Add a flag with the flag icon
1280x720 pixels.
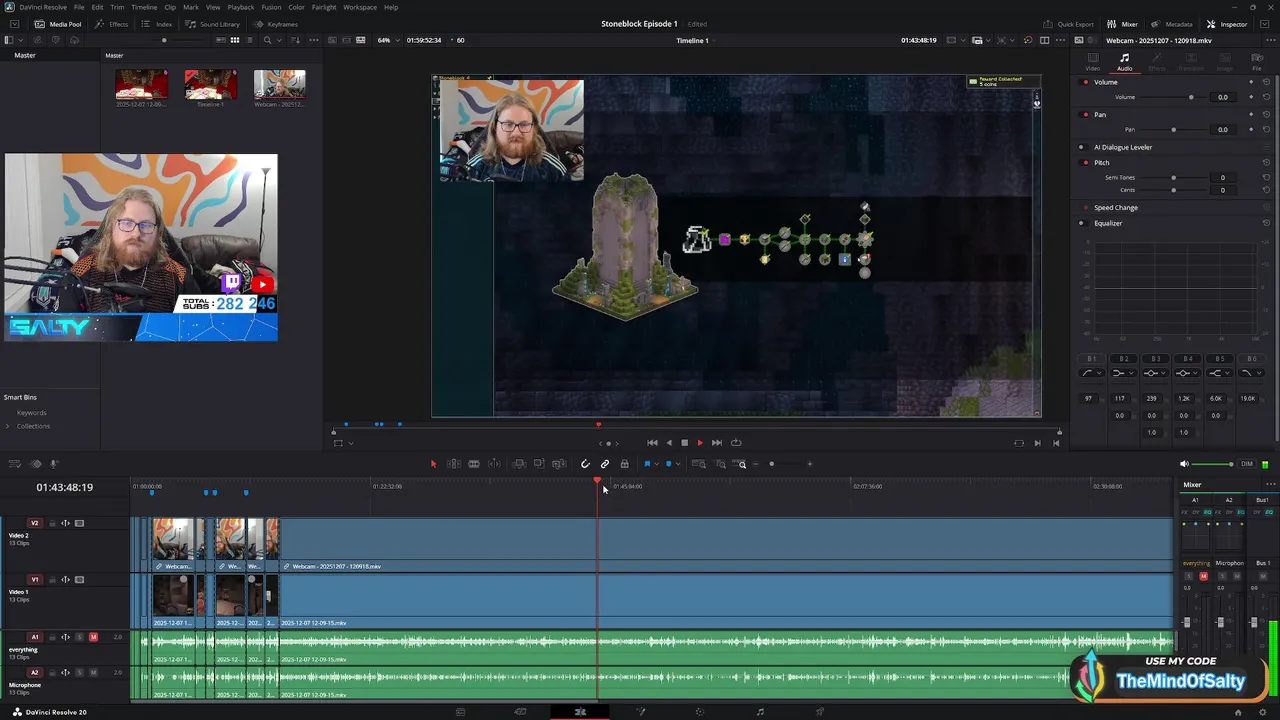tap(647, 464)
